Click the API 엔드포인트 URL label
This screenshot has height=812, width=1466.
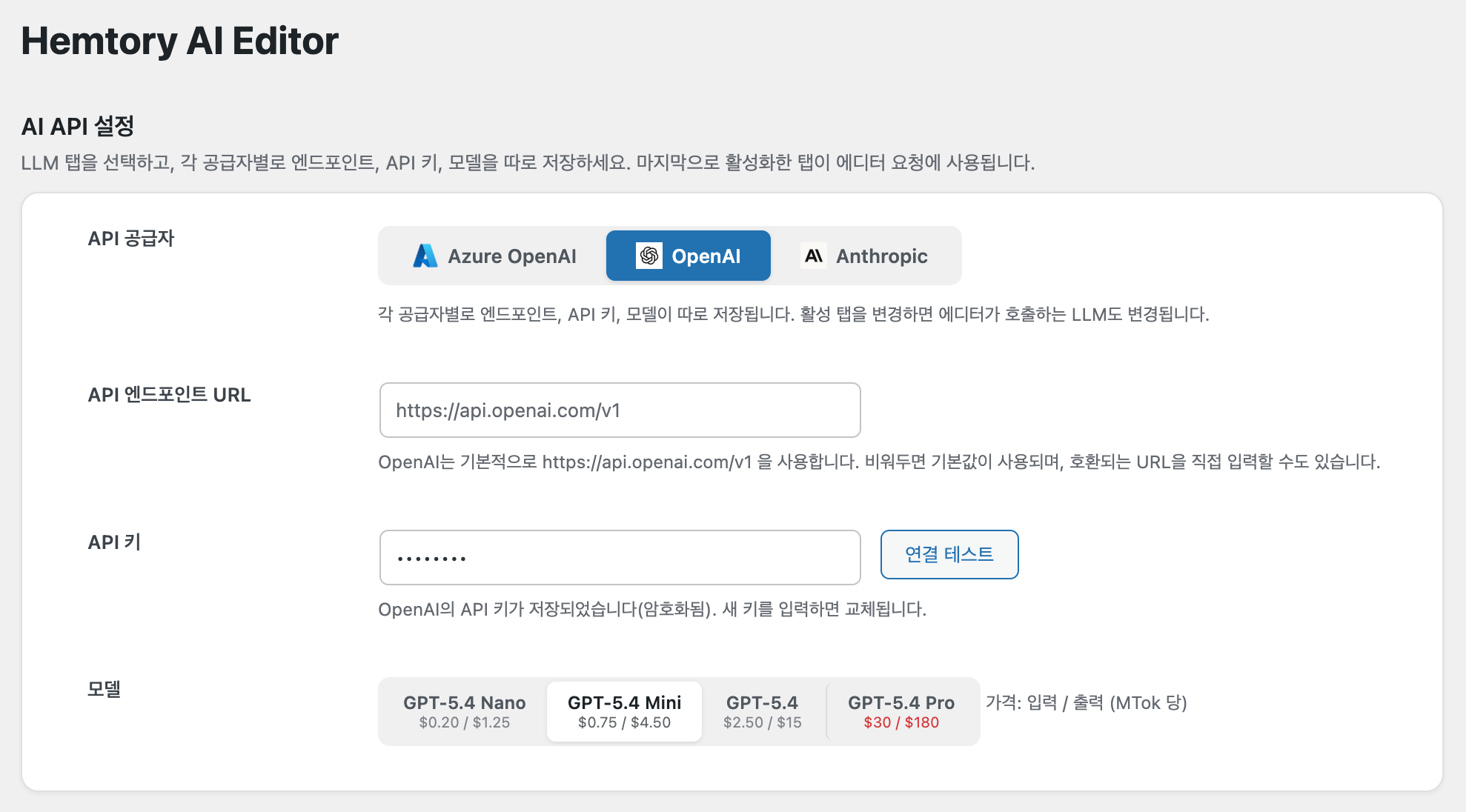(x=170, y=395)
